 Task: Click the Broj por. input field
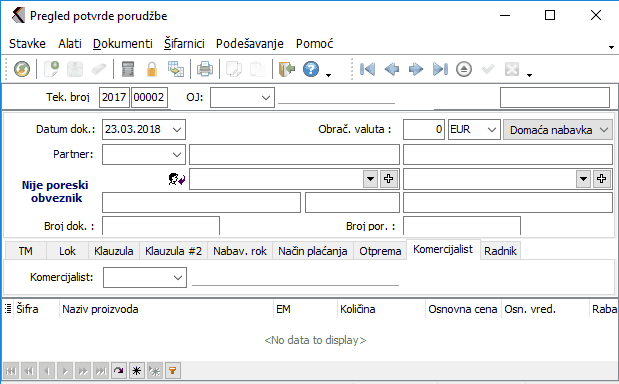(462, 226)
